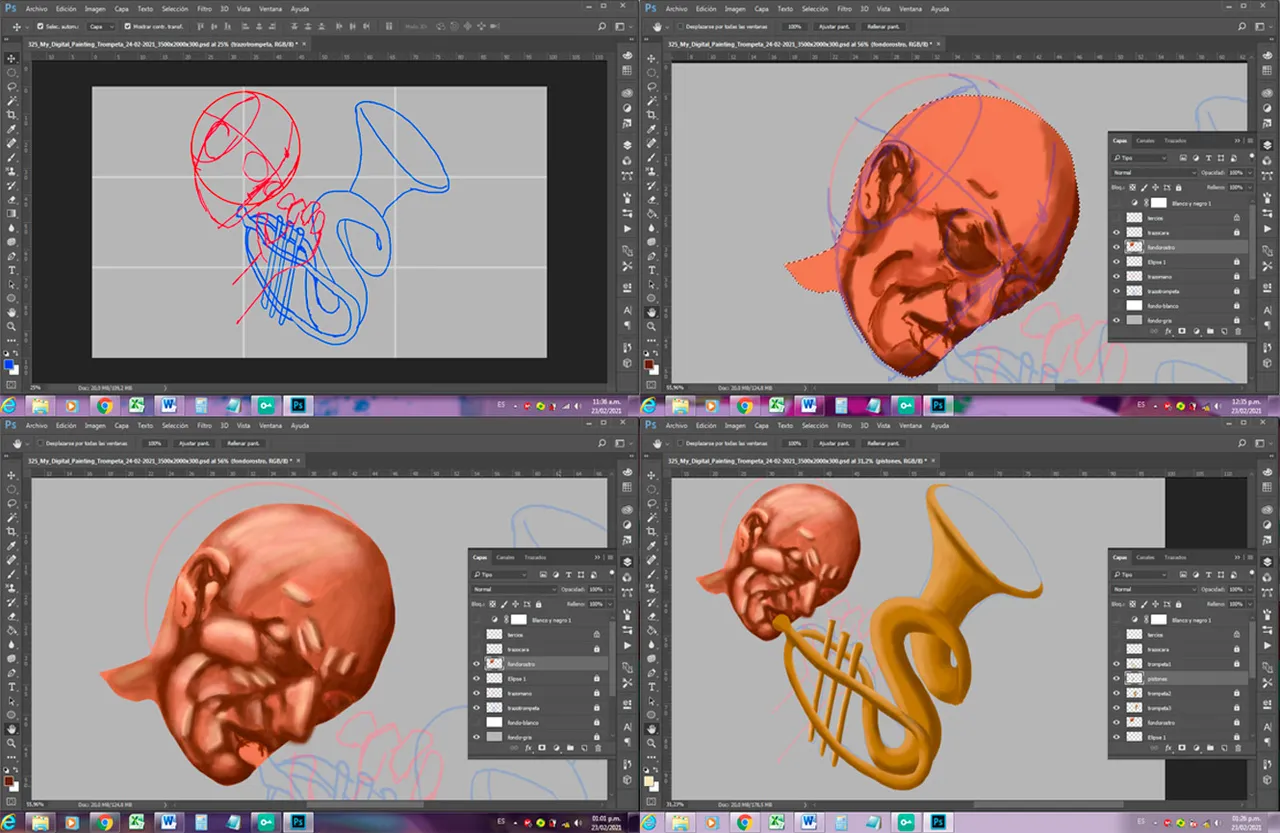Switch to Canales tab in top-right window
This screenshot has width=1280, height=833.
click(1145, 141)
